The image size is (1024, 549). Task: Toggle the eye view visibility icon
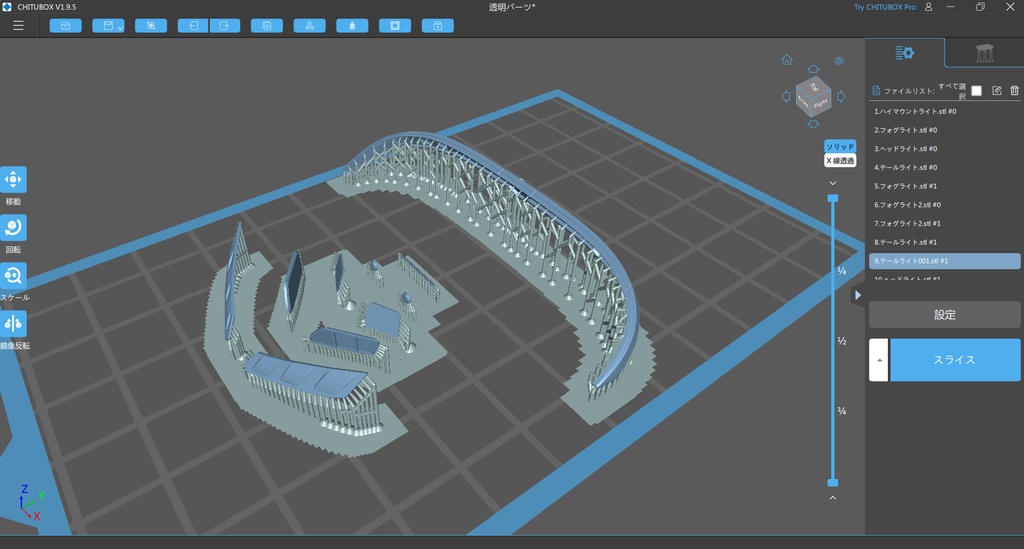coord(839,61)
